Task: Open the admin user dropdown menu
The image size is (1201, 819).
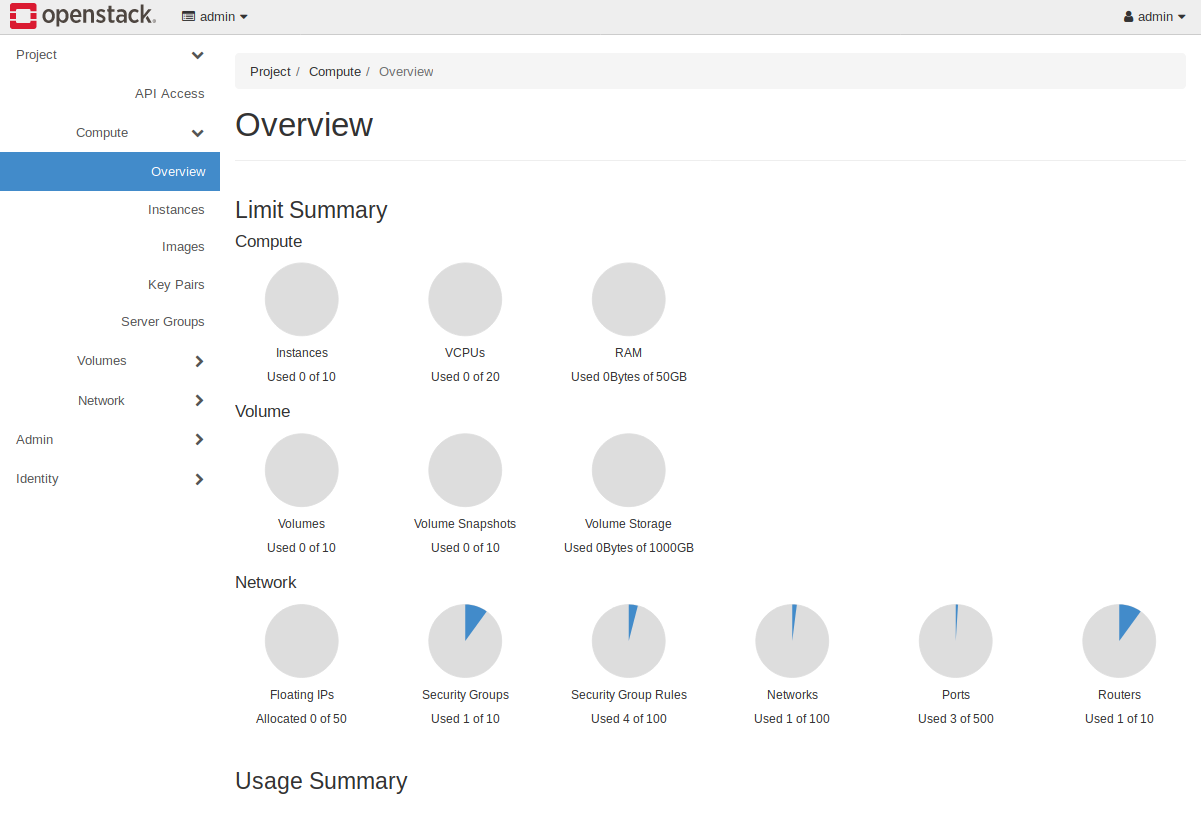Action: click(1155, 16)
